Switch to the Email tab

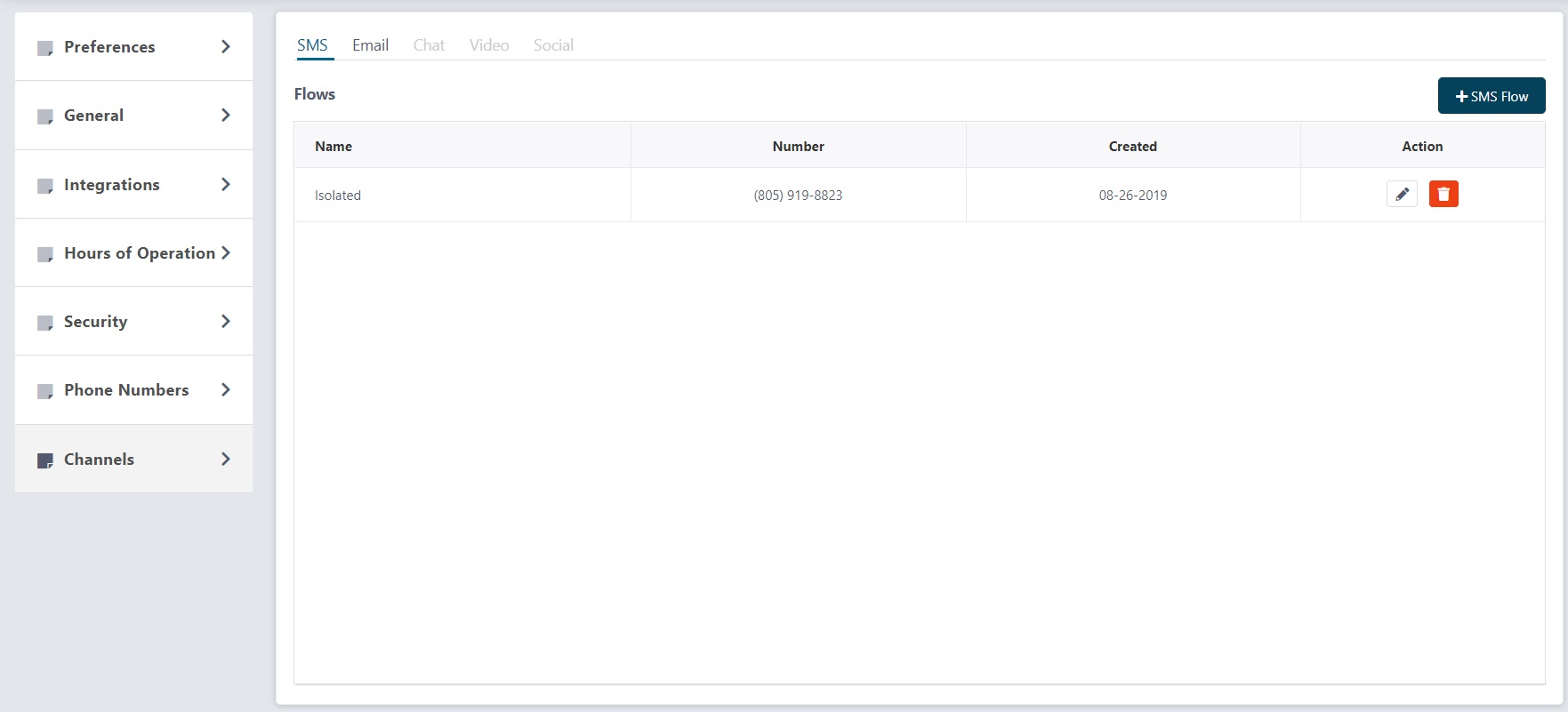370,45
